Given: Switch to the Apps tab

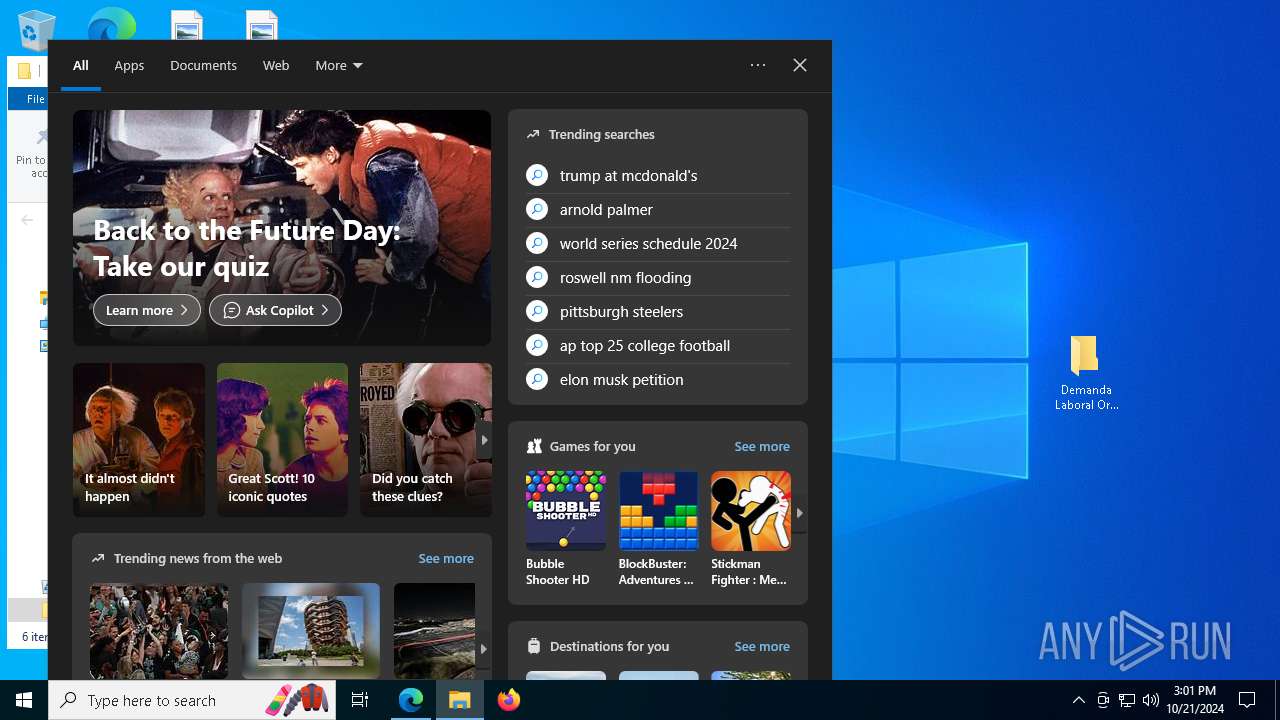Looking at the screenshot, I should [129, 65].
